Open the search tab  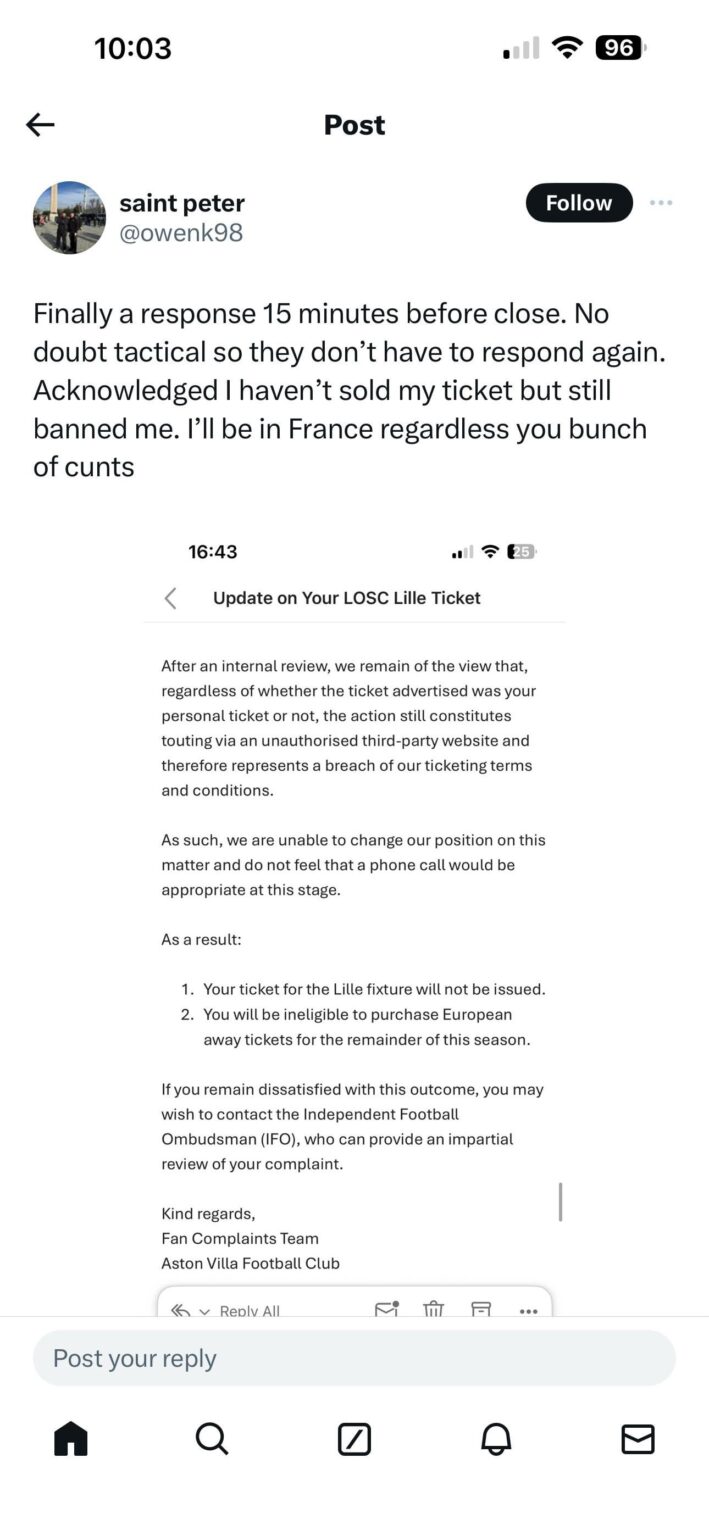(211, 1440)
